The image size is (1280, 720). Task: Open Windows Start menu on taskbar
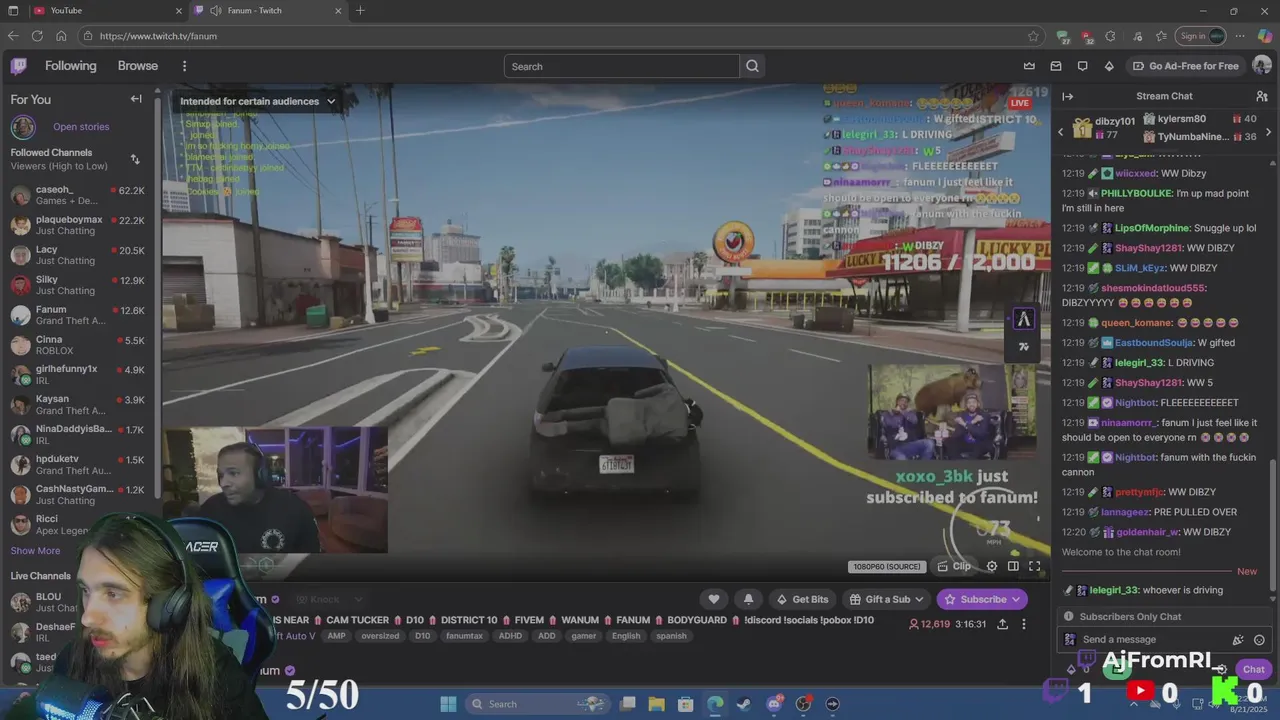[448, 704]
